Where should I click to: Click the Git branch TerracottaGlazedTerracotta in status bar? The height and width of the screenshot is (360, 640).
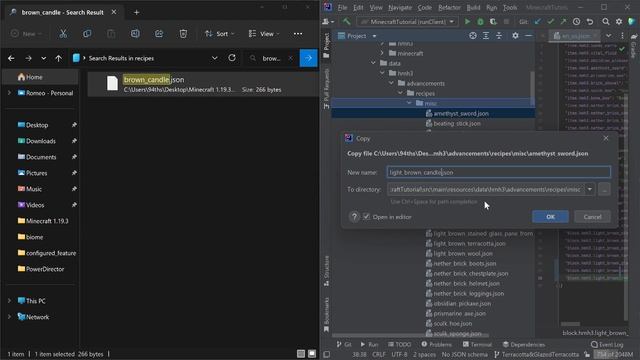click(536, 354)
